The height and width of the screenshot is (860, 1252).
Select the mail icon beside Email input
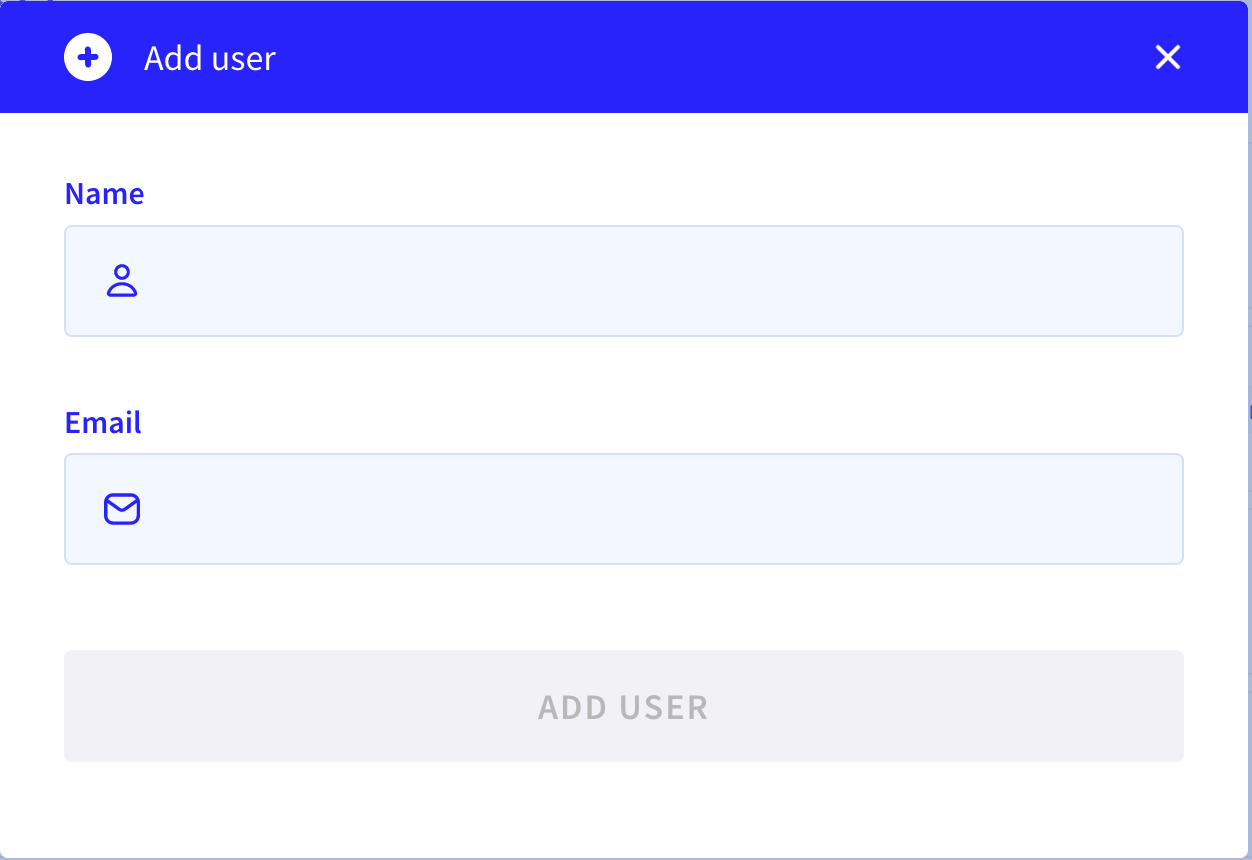coord(122,509)
